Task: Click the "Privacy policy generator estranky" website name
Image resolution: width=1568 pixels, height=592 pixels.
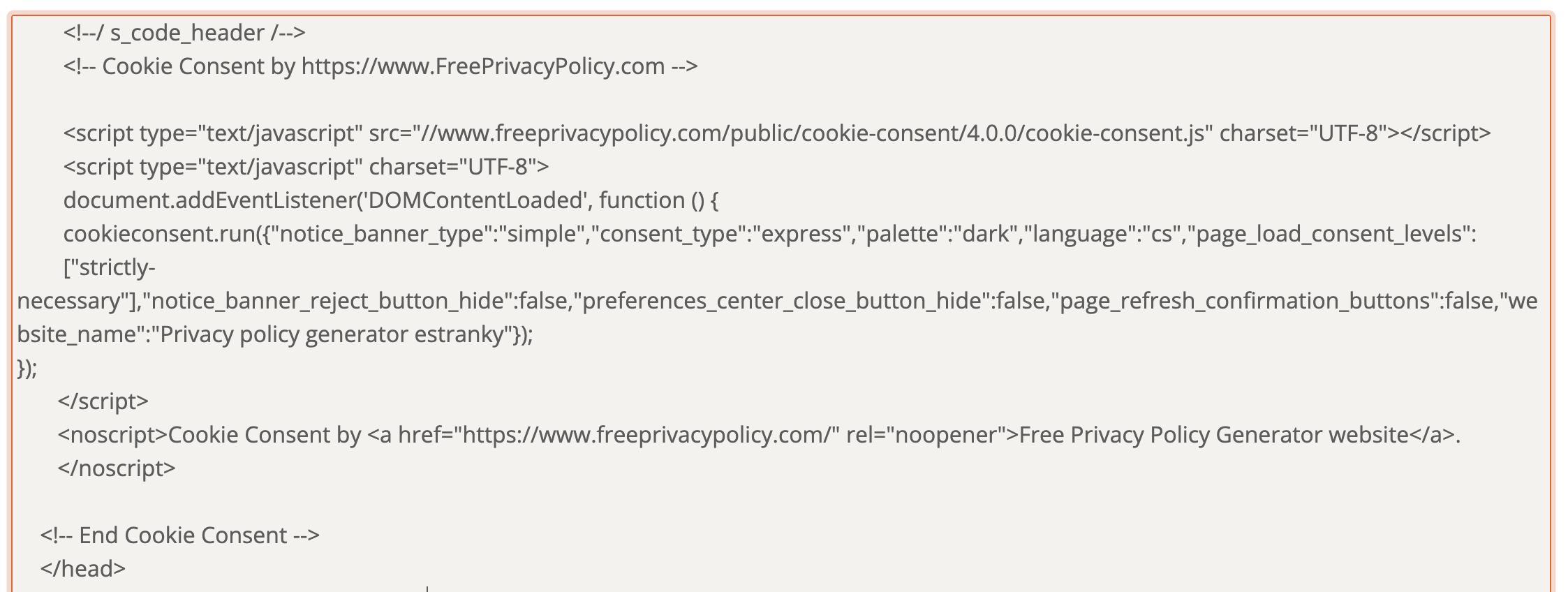Action: pos(332,334)
